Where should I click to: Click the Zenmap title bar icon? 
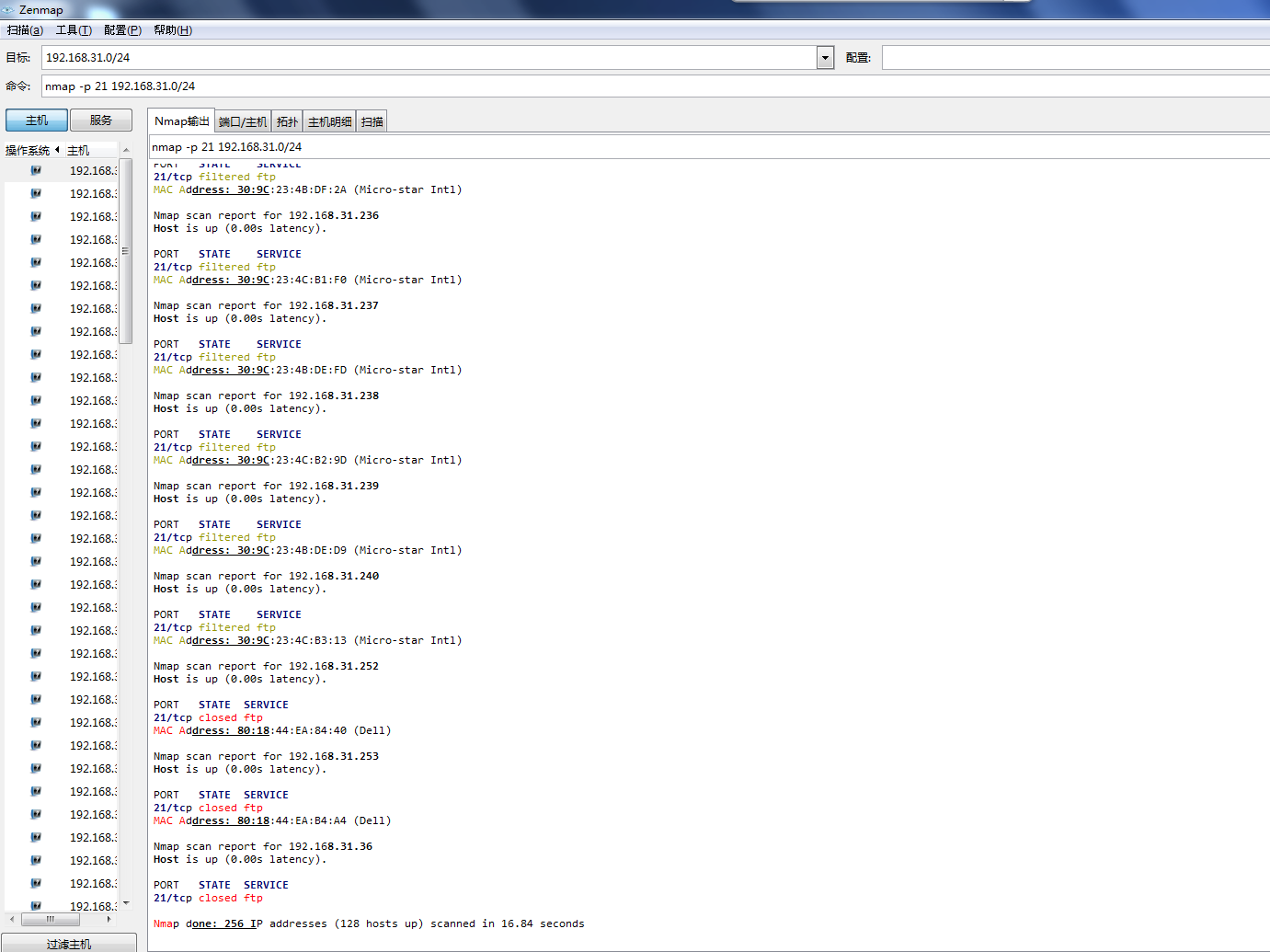[8, 9]
